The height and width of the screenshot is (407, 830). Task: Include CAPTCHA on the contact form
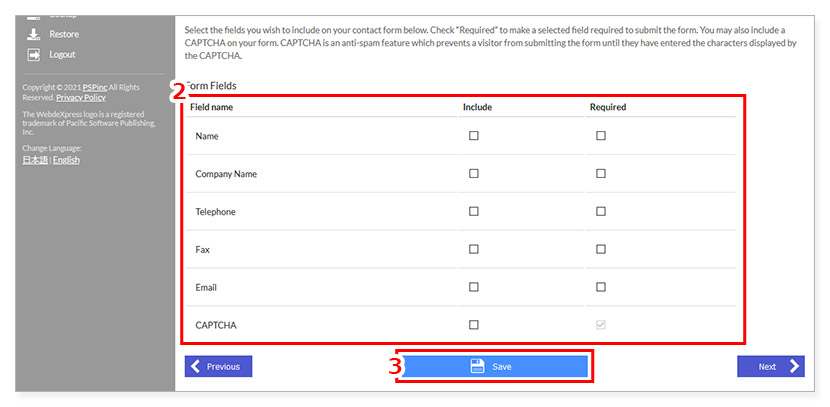coord(474,324)
